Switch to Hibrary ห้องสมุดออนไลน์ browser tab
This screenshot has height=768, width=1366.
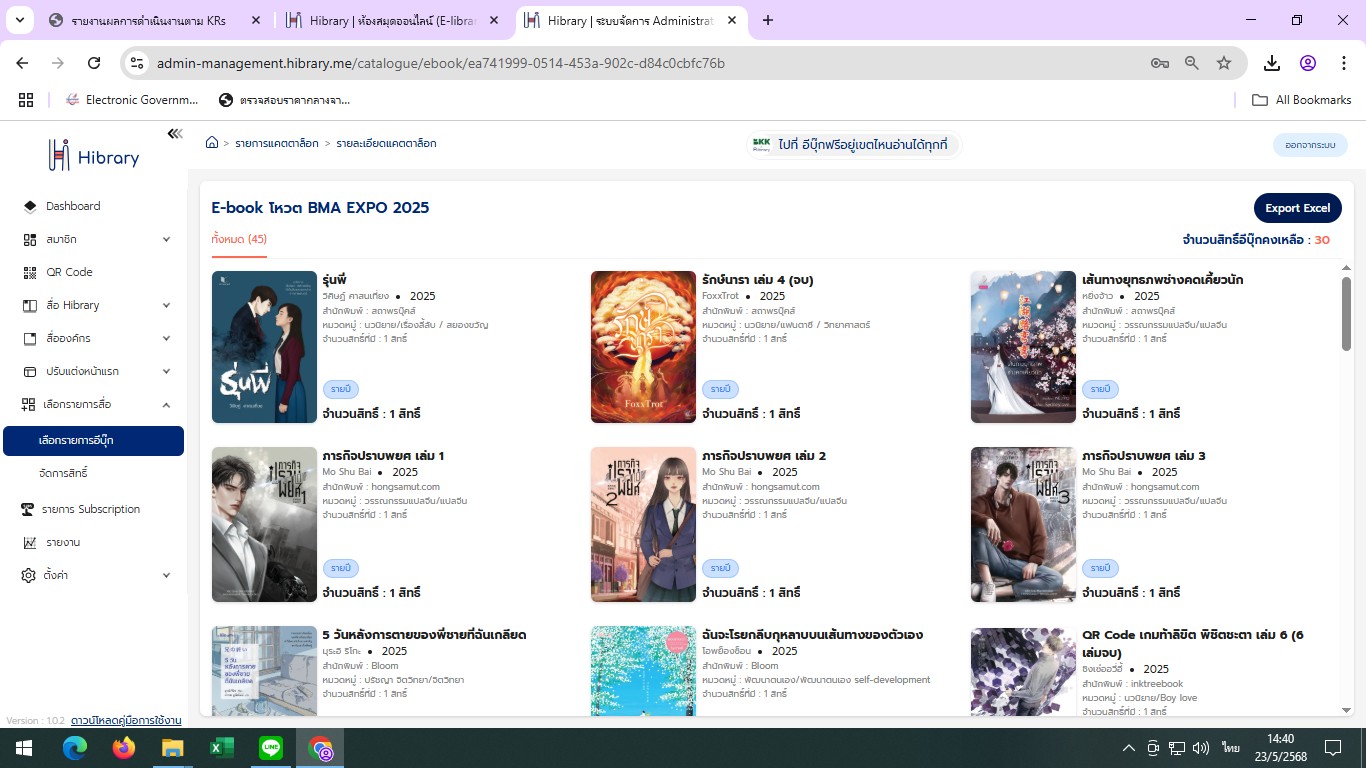[394, 20]
